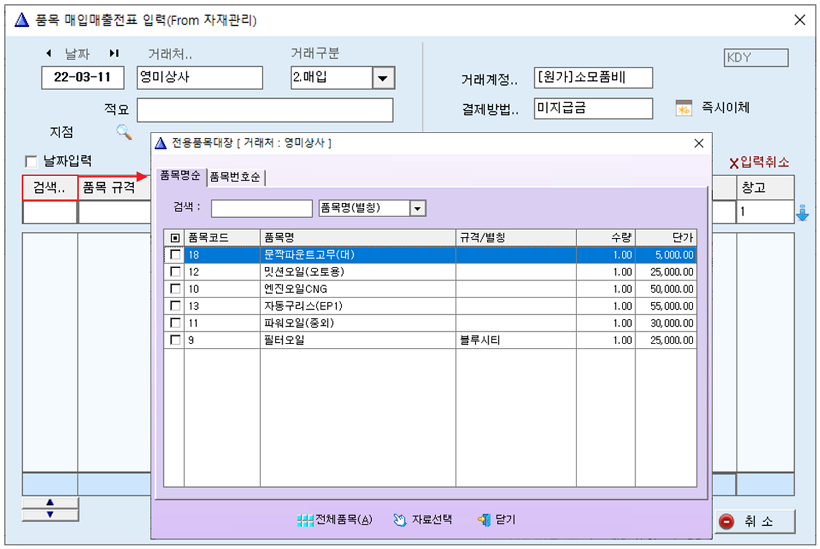Click the 검색.. header button
820x549 pixels.
(x=50, y=188)
